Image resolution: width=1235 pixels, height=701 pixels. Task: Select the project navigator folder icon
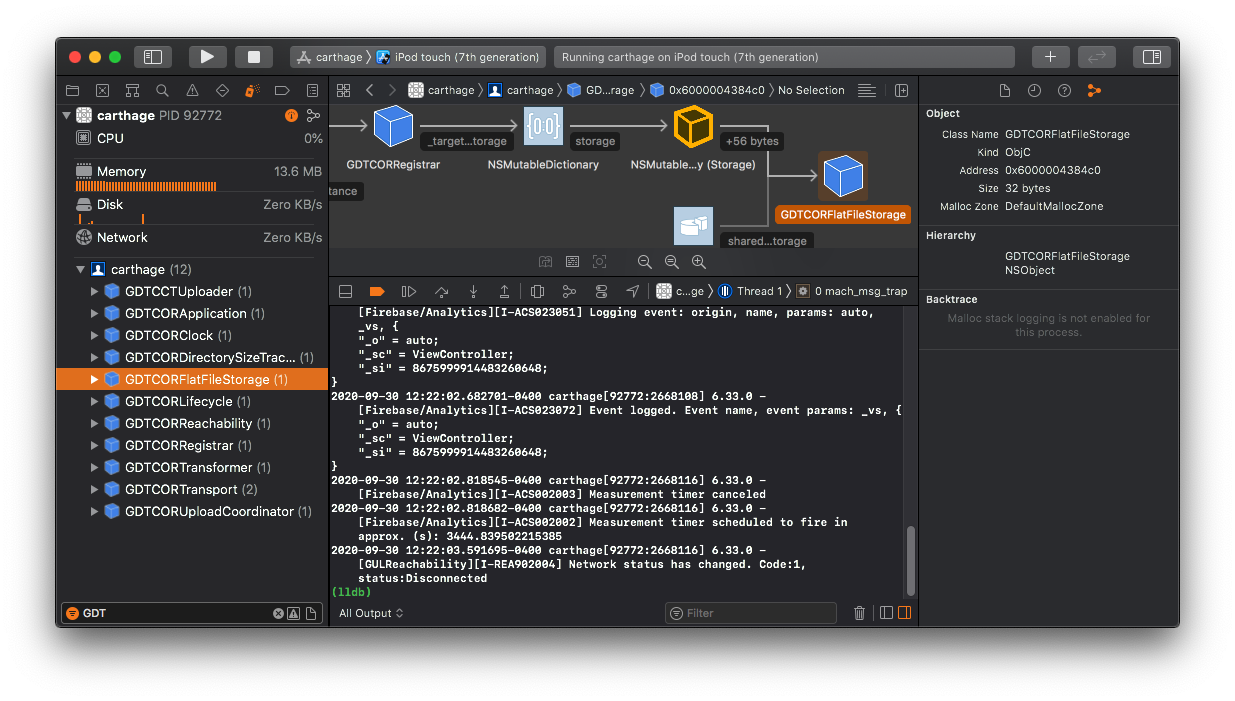pos(72,90)
